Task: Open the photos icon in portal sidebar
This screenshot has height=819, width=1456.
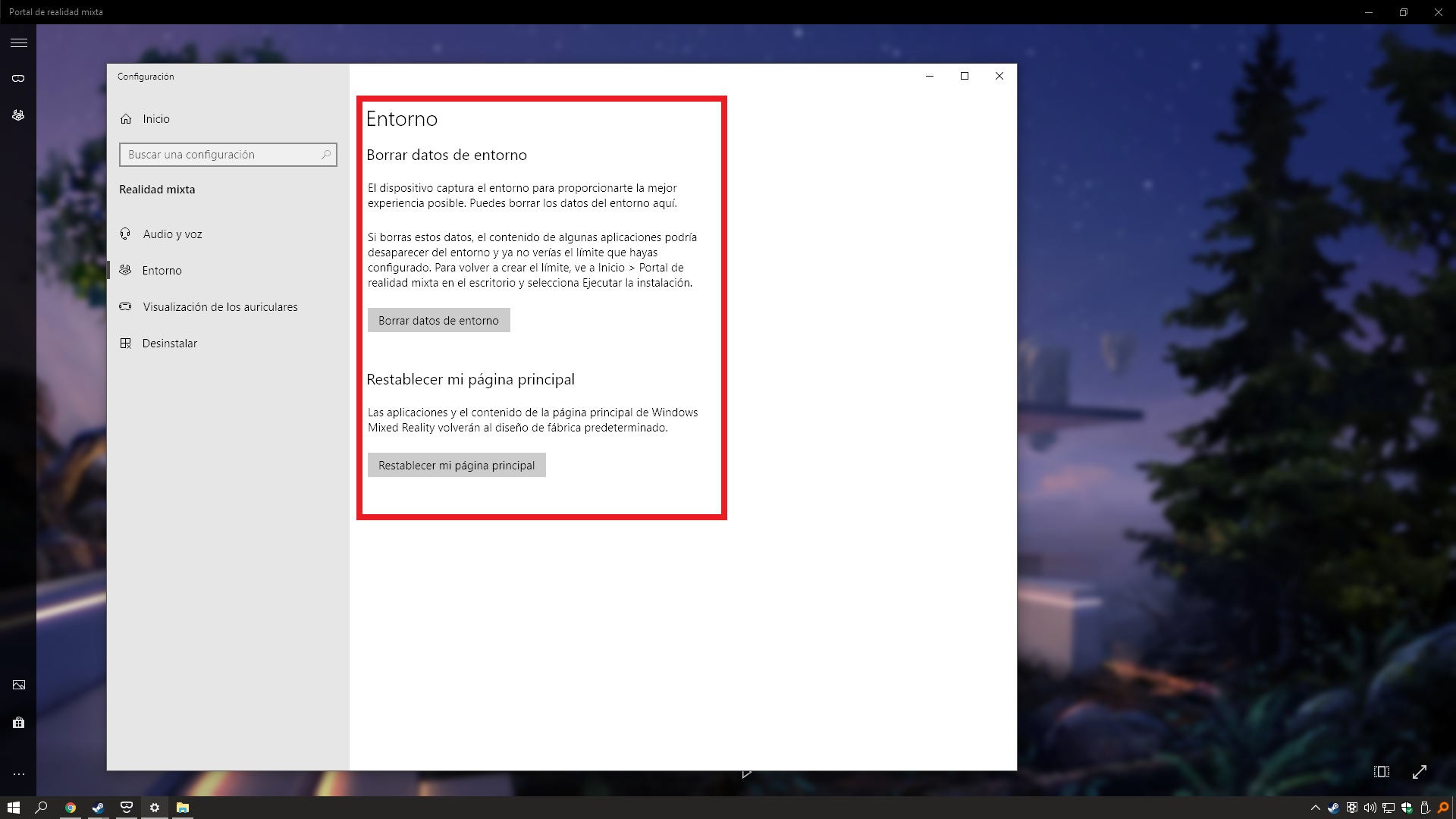Action: pyautogui.click(x=18, y=685)
